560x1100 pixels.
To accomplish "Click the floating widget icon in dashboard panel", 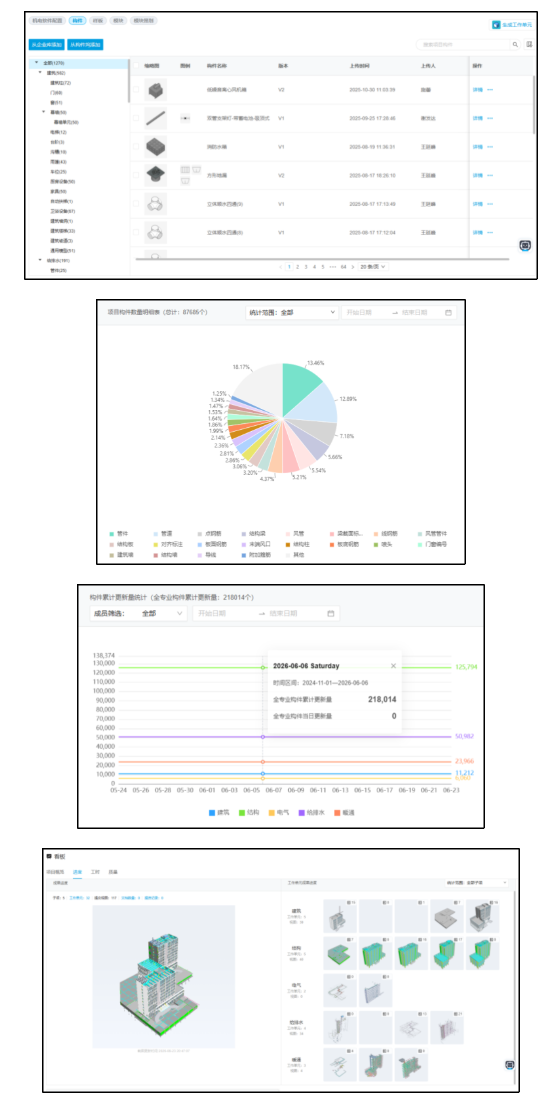I will [x=510, y=1064].
